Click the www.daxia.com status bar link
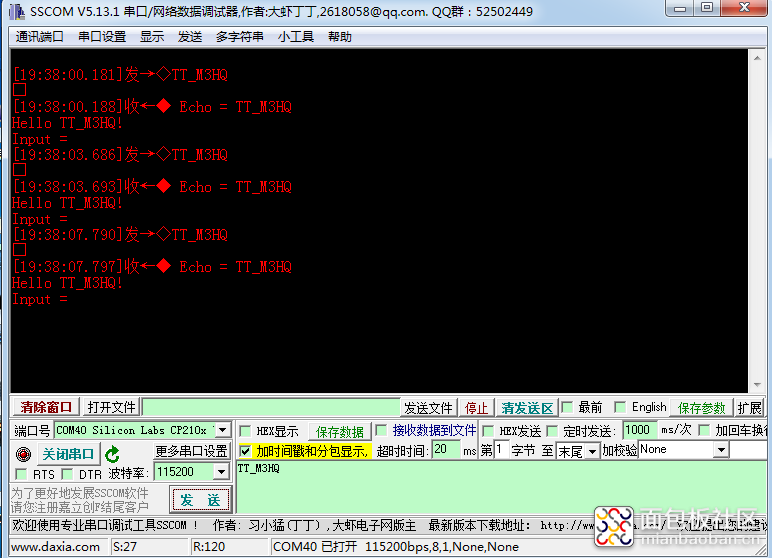 click(x=55, y=547)
